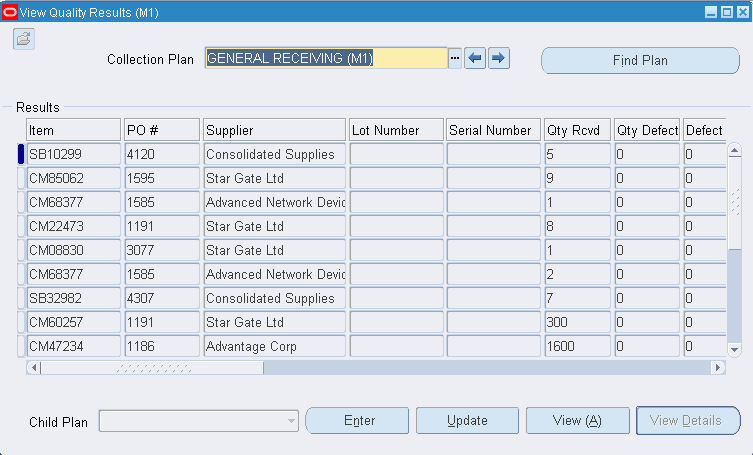Screen dimensions: 753x455
Task: Maximize the View Quality Results window
Action: click(x=727, y=12)
